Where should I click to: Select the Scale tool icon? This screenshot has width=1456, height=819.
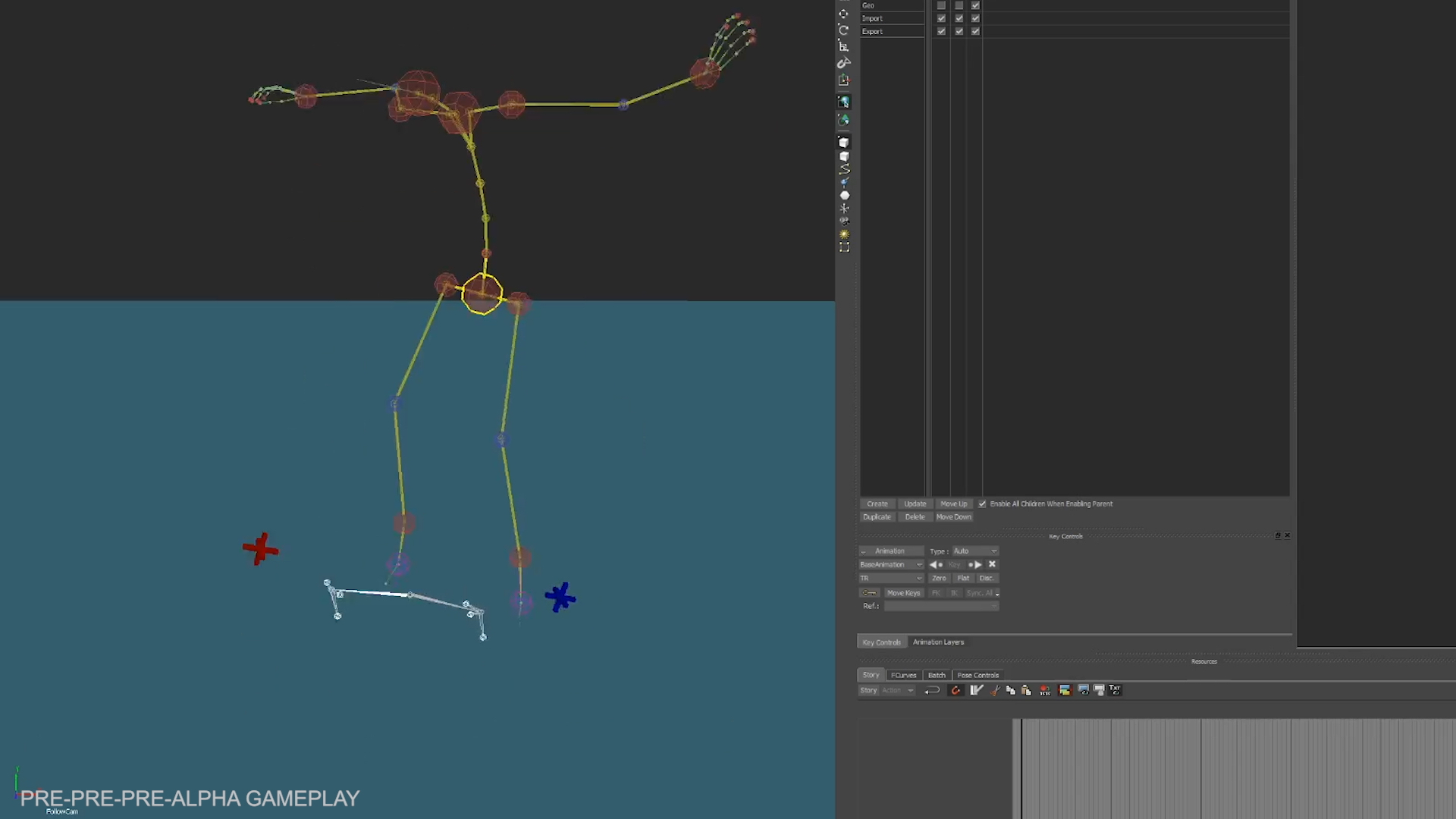point(843,47)
